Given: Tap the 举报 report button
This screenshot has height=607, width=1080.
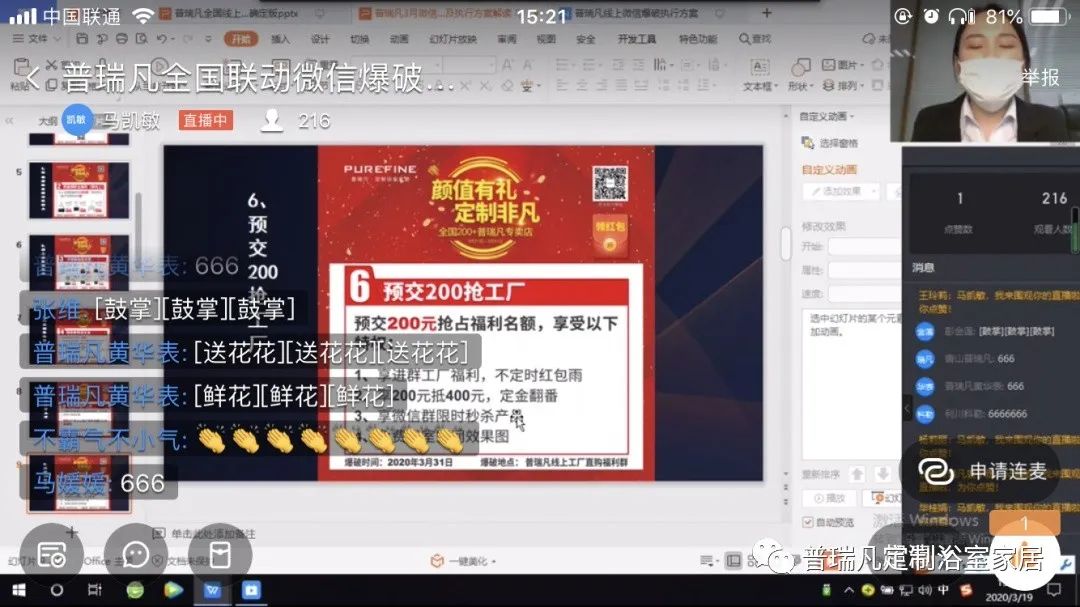Looking at the screenshot, I should [1040, 78].
